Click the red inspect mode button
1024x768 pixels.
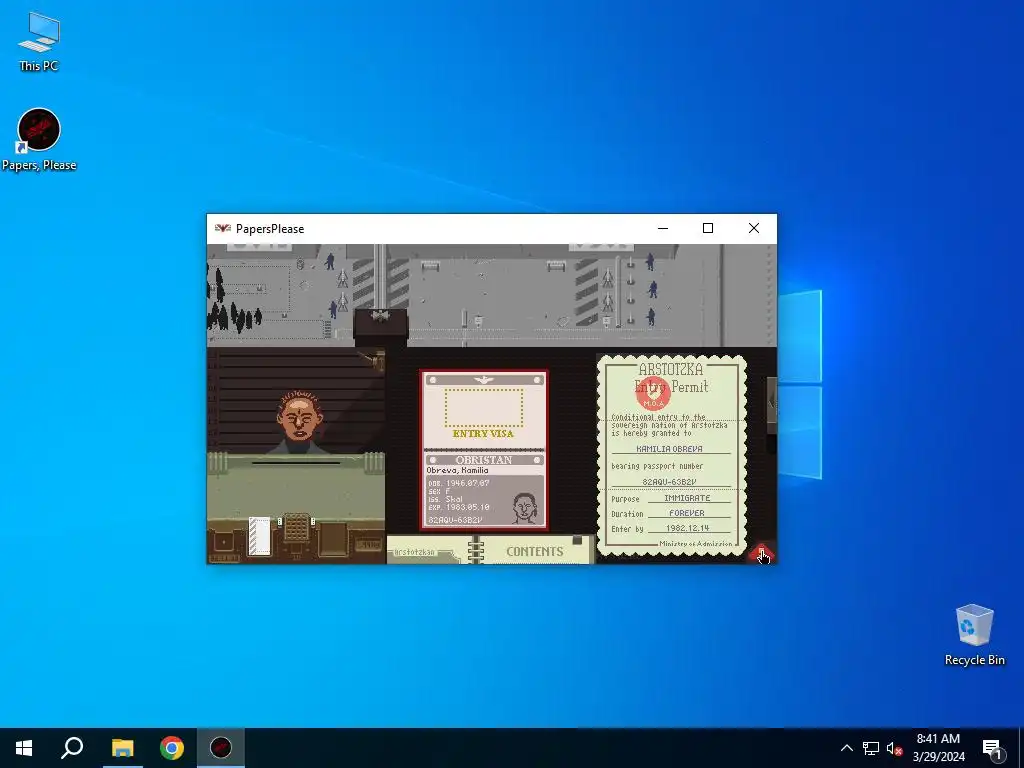(x=761, y=554)
